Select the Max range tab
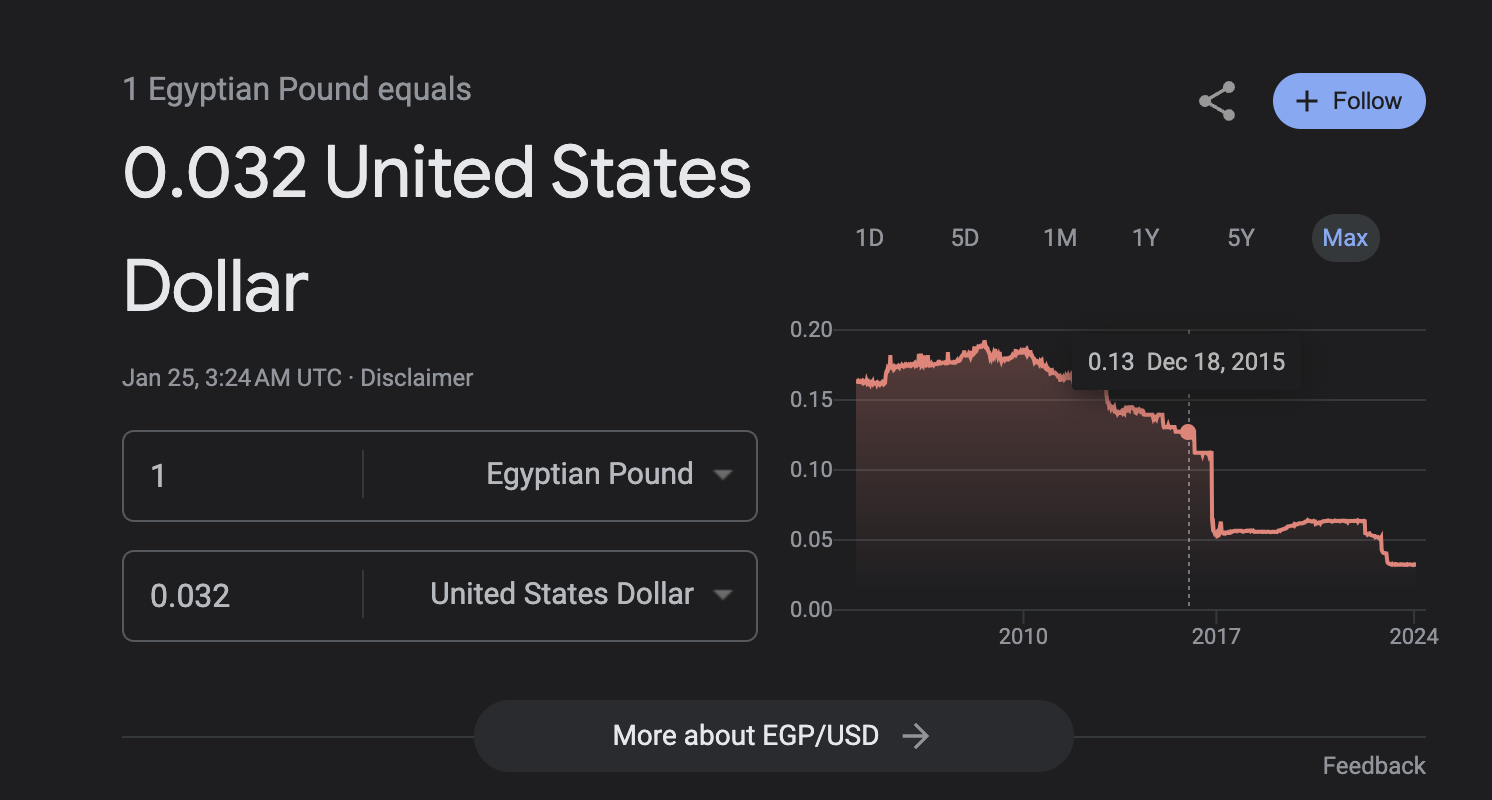The image size is (1492, 800). [1345, 238]
